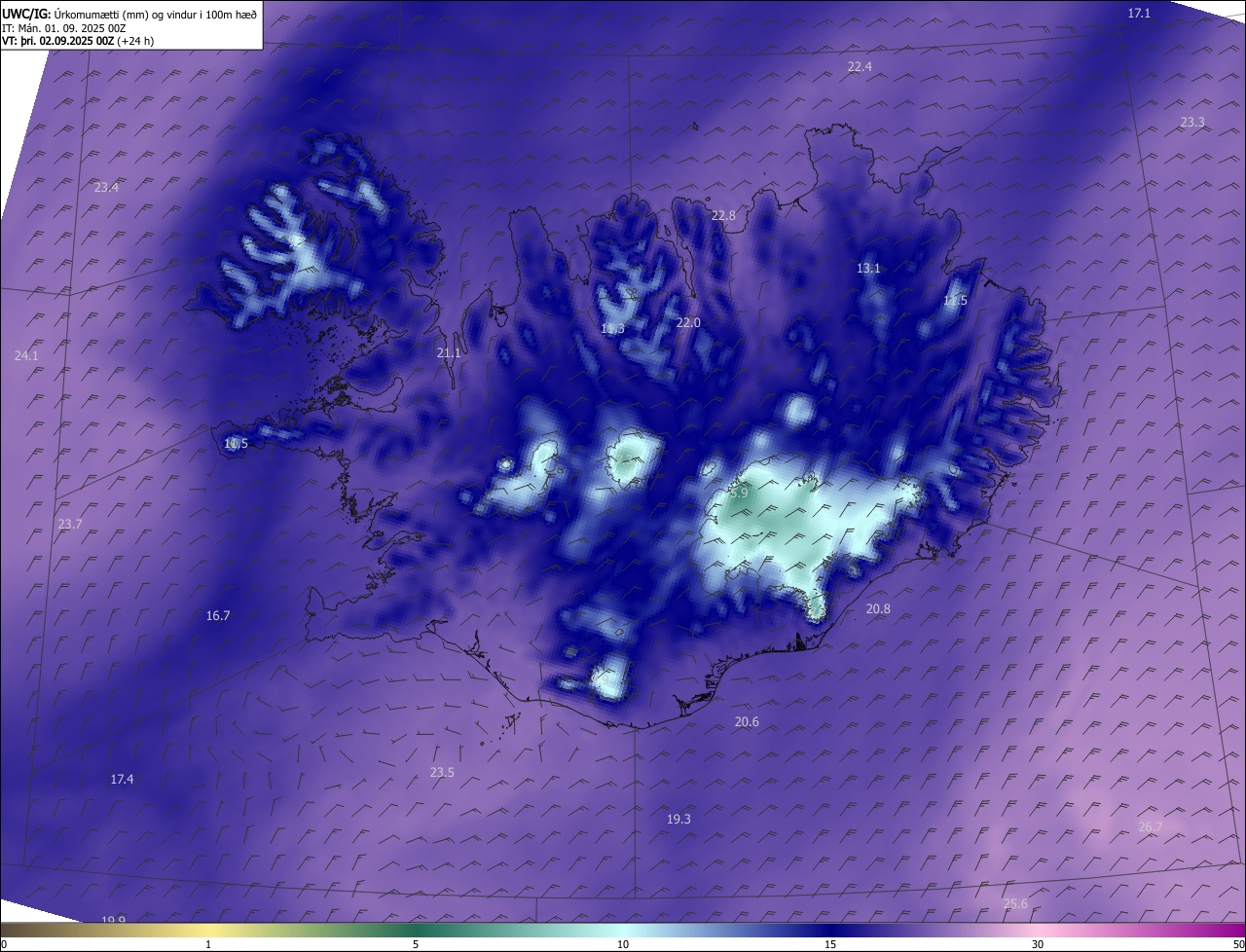Screen dimensions: 1246x952
Task: Click the 'IT: Mán. 01. 09. 2025 00Z' line
Action: click(x=64, y=28)
